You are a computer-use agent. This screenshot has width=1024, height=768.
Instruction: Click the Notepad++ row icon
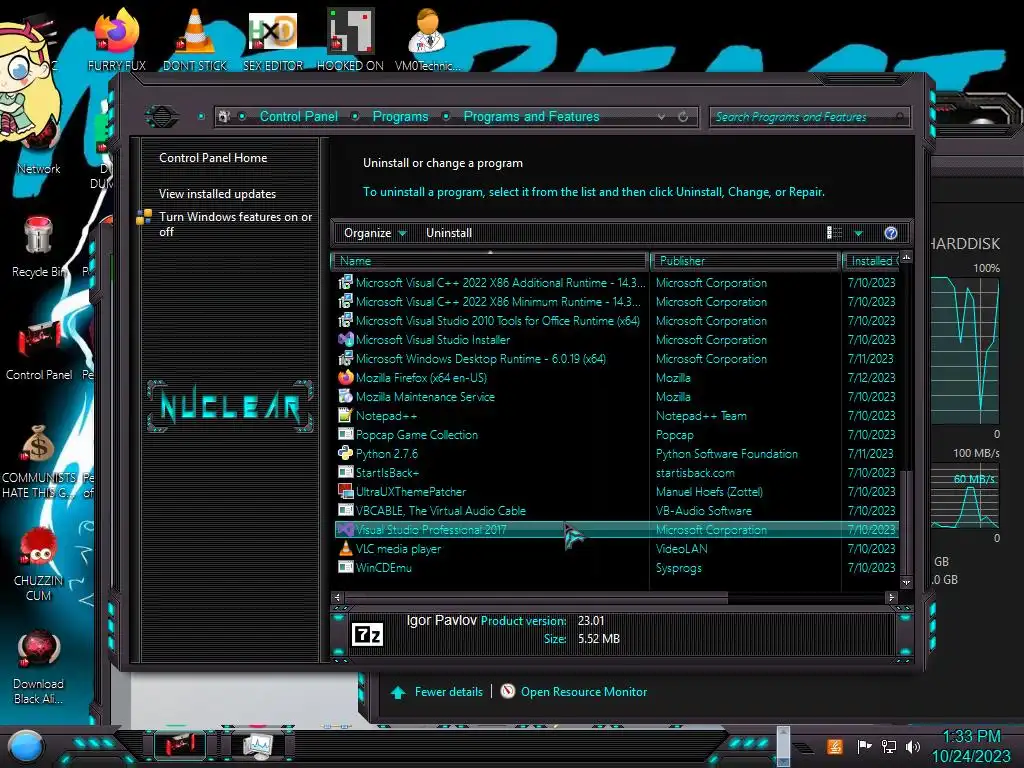[x=345, y=415]
